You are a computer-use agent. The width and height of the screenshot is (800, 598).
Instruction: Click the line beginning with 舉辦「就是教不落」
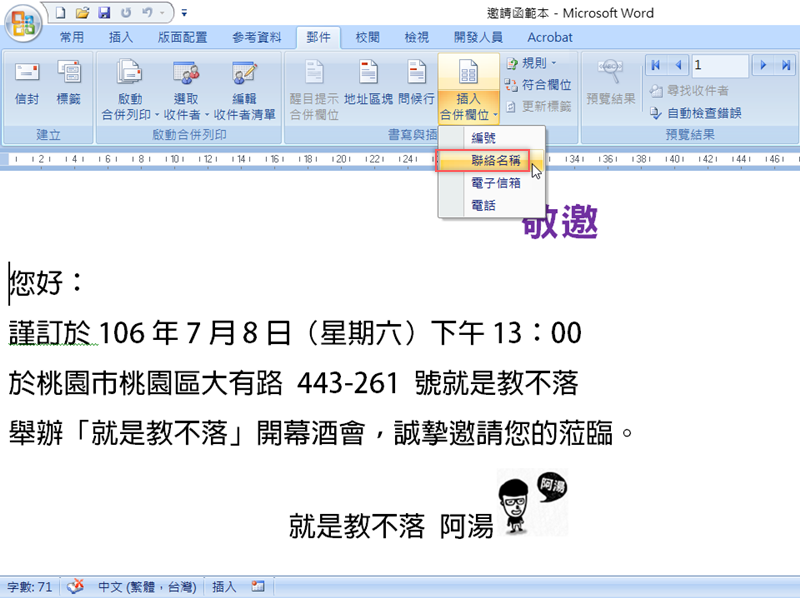click(x=320, y=433)
